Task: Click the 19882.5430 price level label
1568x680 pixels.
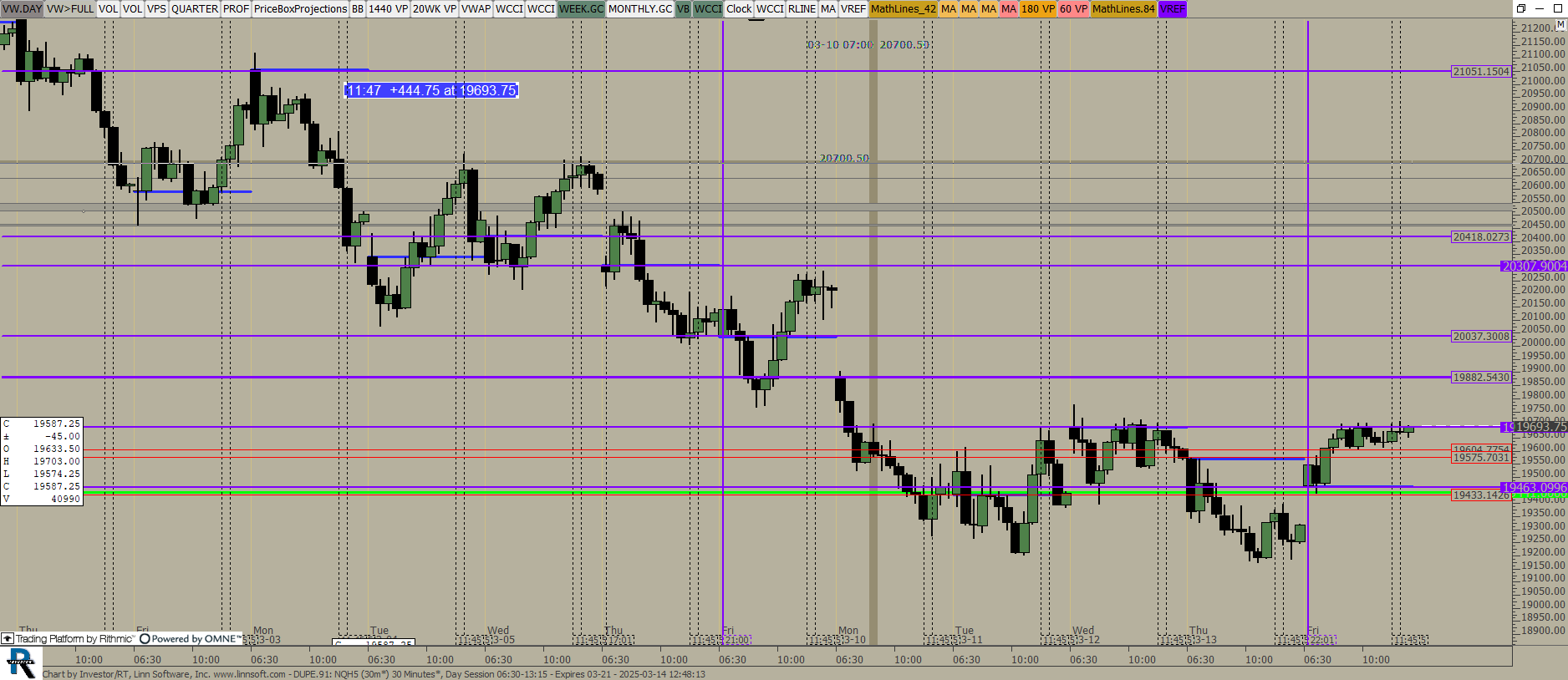Action: point(1481,378)
